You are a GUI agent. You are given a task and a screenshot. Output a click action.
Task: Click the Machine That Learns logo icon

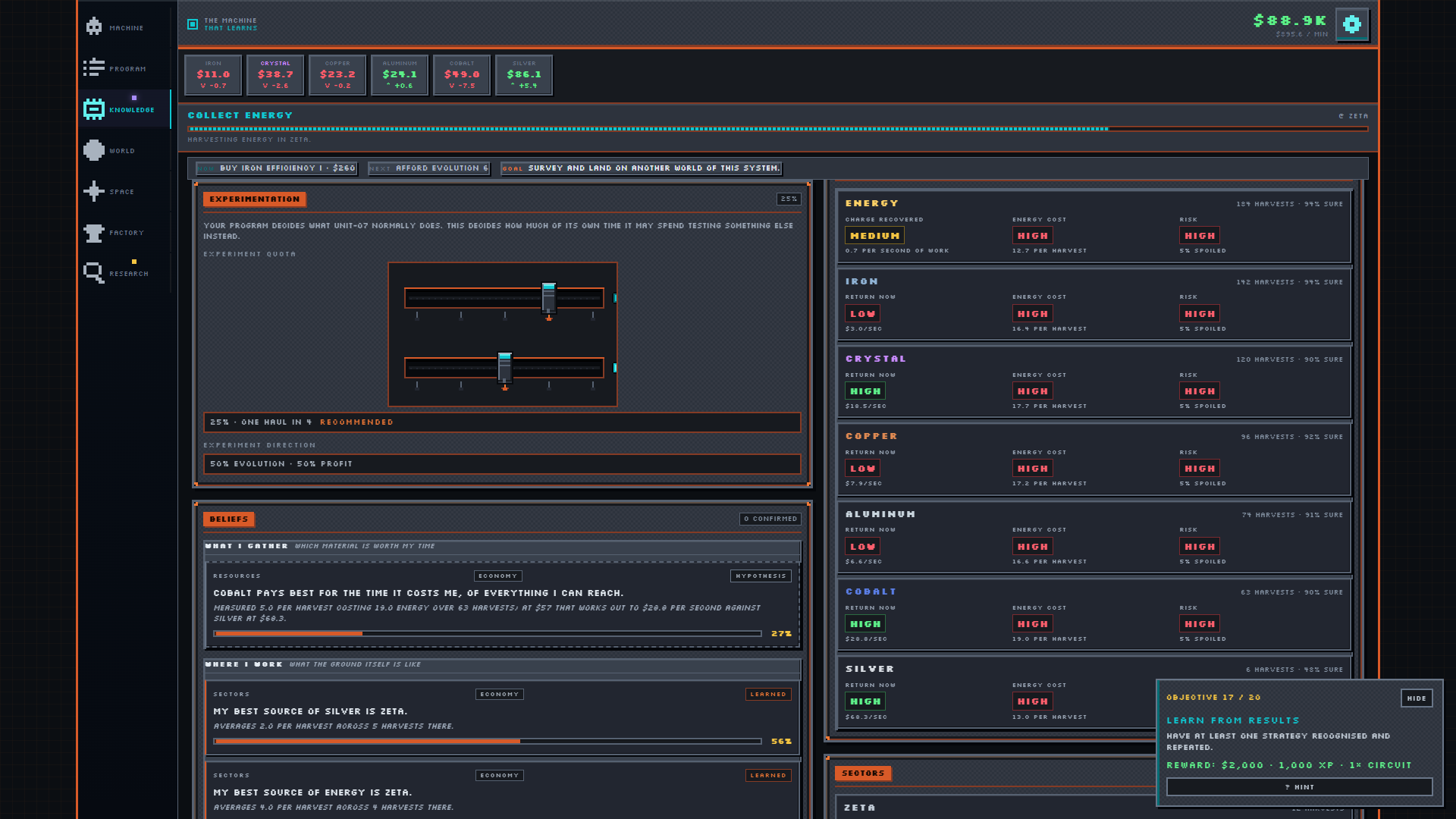coord(193,24)
